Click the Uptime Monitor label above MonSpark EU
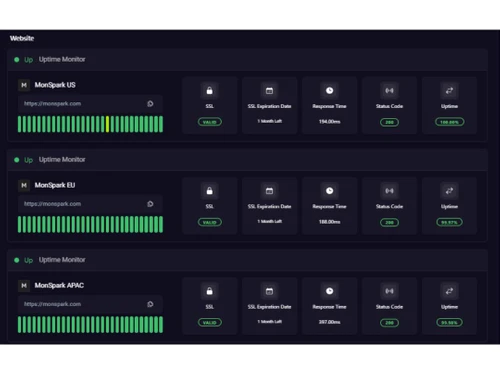500x375 pixels. (62, 160)
